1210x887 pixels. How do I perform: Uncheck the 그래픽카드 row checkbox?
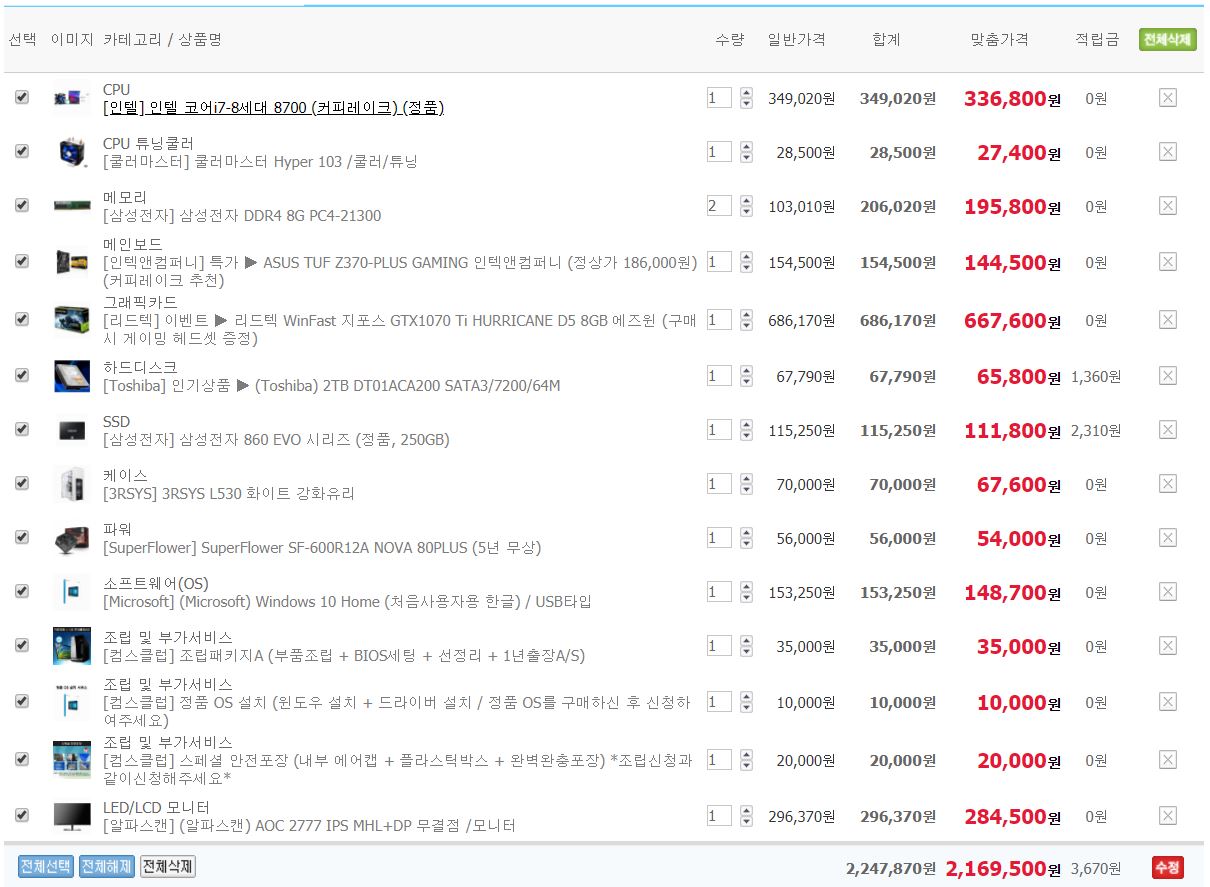pos(22,319)
